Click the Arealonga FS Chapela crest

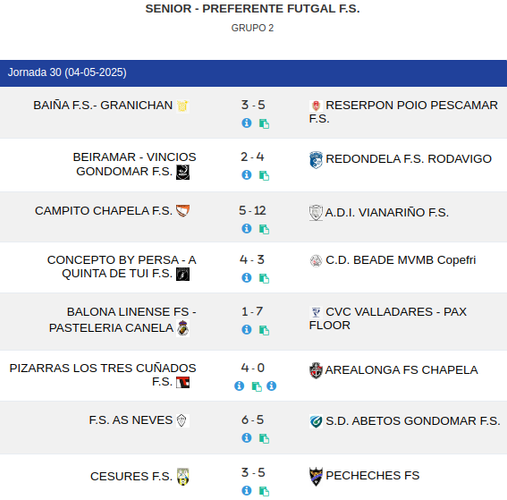point(316,370)
